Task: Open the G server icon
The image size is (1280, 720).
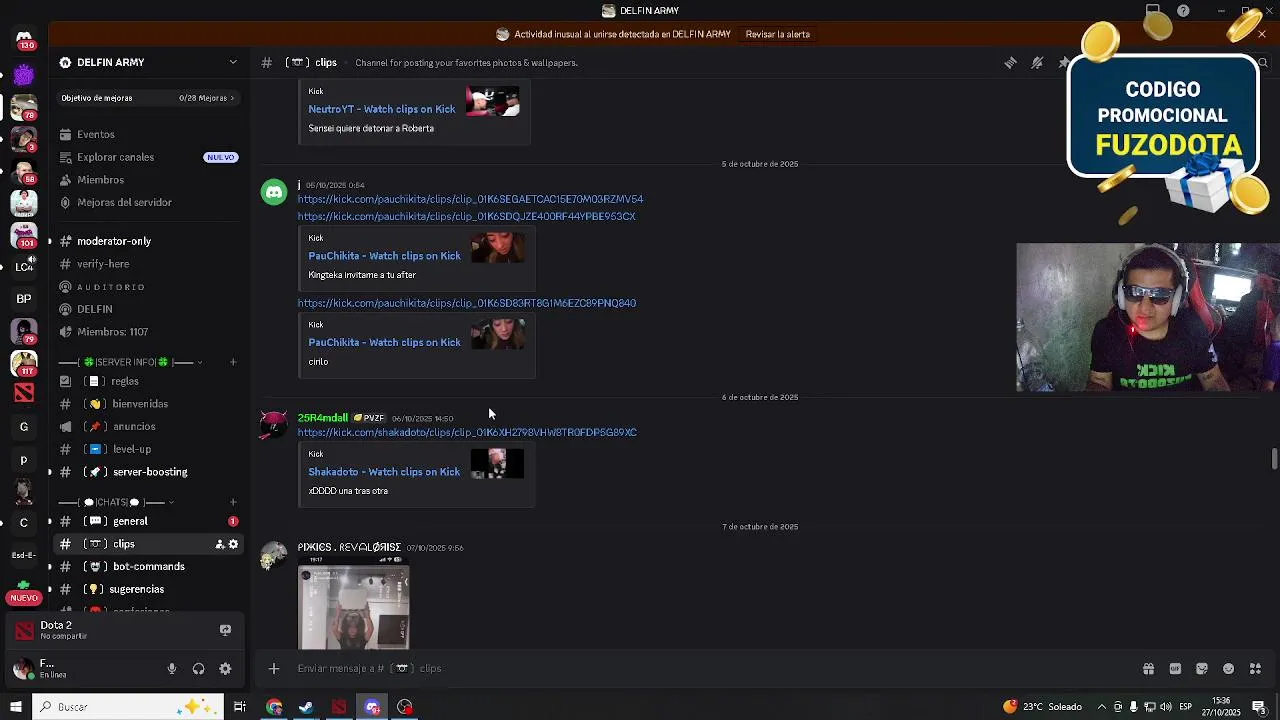Action: (24, 427)
